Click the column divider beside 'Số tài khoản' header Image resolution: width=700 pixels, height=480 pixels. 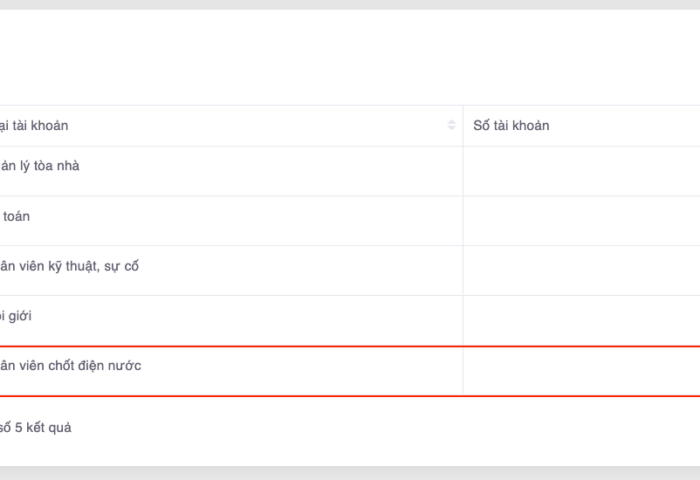(x=463, y=126)
